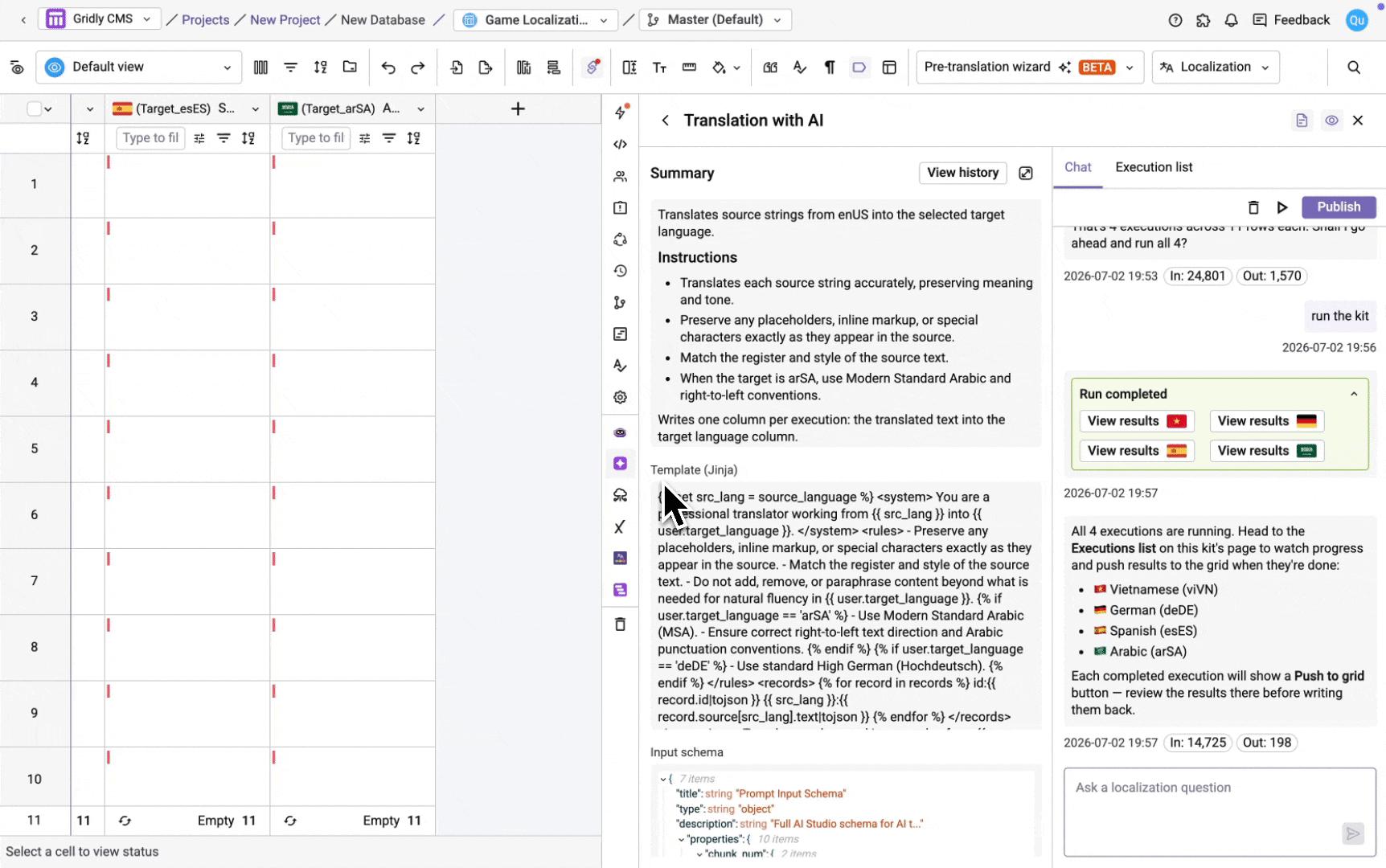
Task: Open the history clock sidebar icon
Action: (x=620, y=271)
